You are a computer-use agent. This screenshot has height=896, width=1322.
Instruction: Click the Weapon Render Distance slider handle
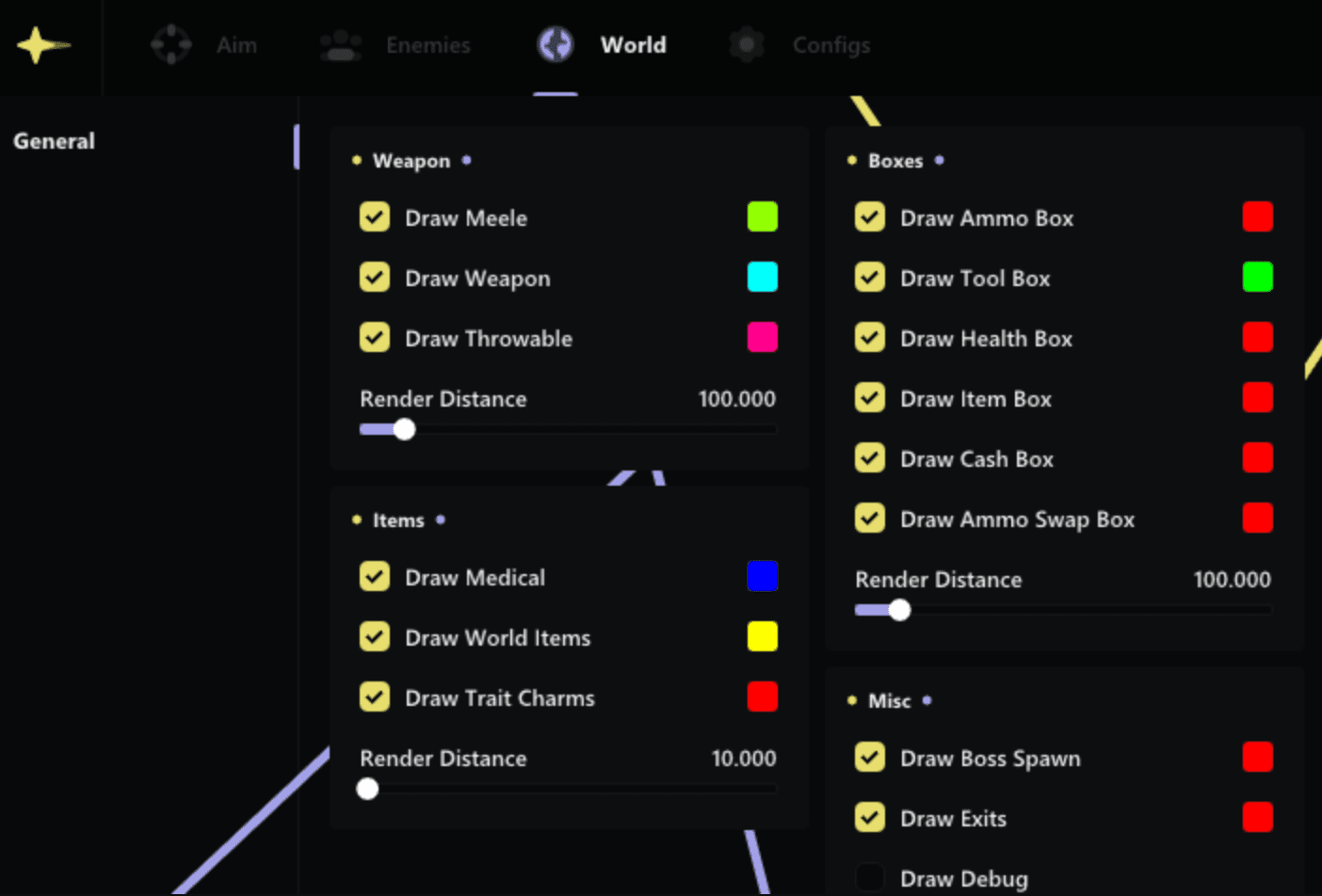pyautogui.click(x=404, y=429)
